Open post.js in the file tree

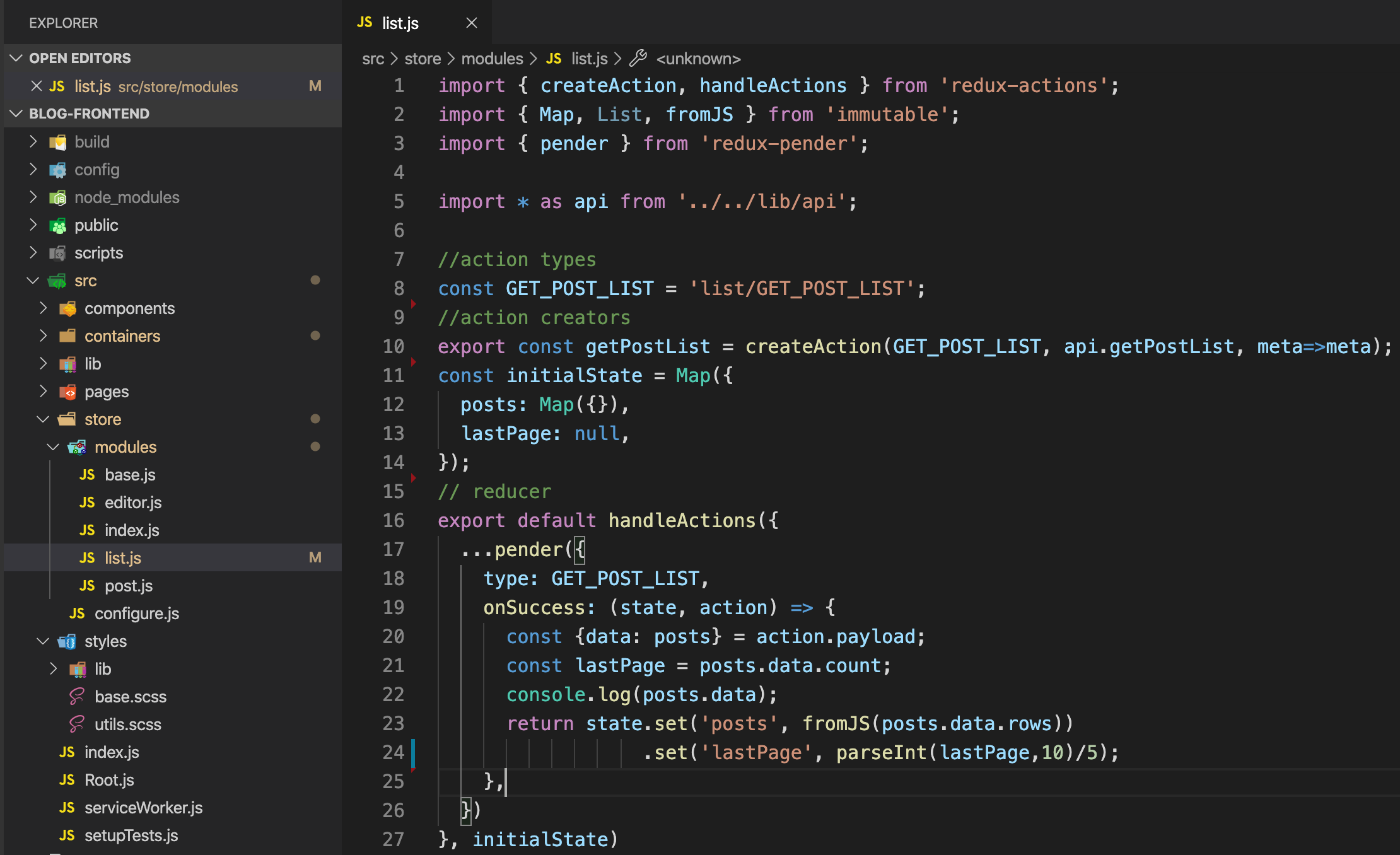tap(128, 586)
